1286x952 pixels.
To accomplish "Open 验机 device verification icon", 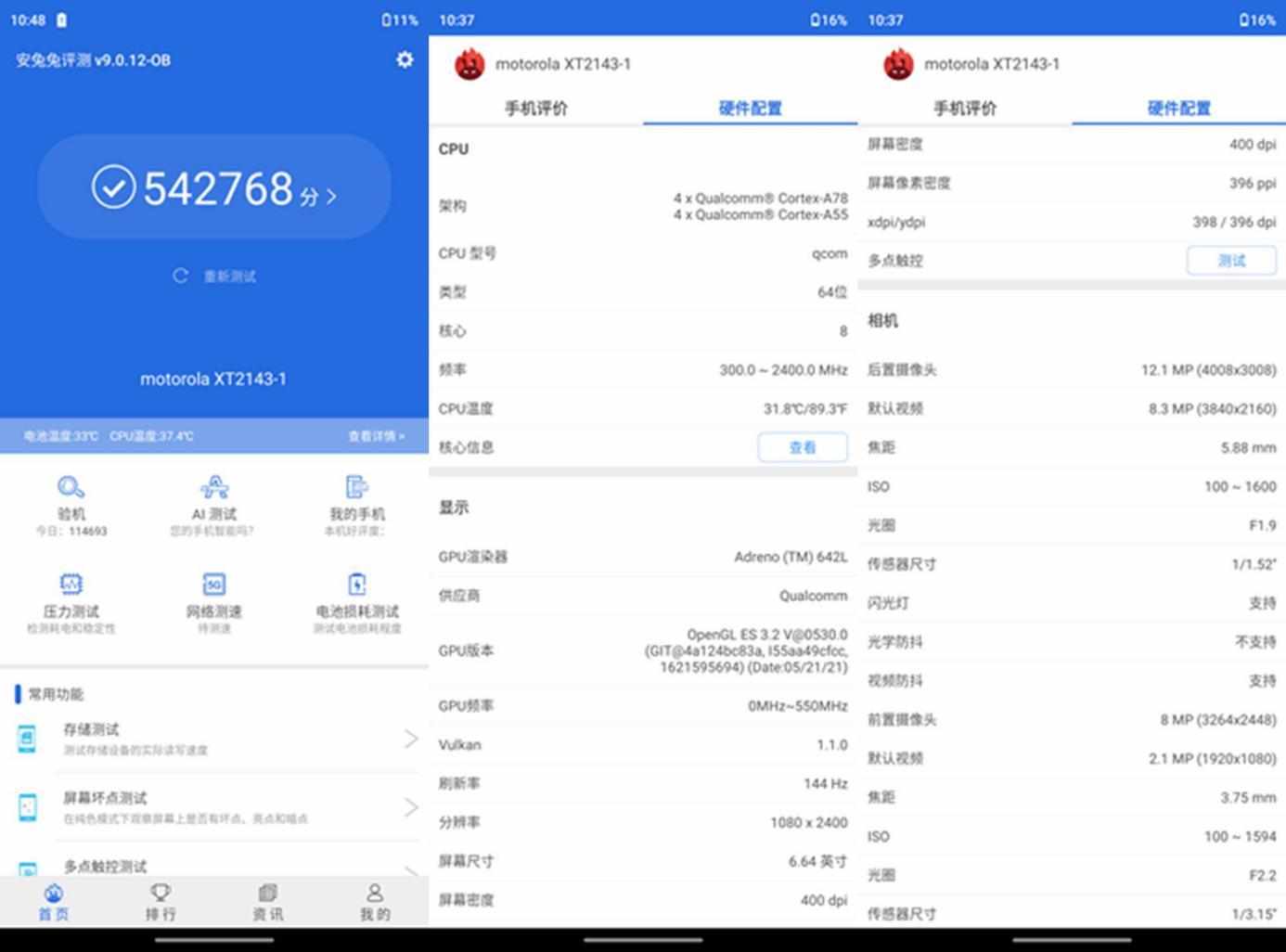I will click(71, 487).
